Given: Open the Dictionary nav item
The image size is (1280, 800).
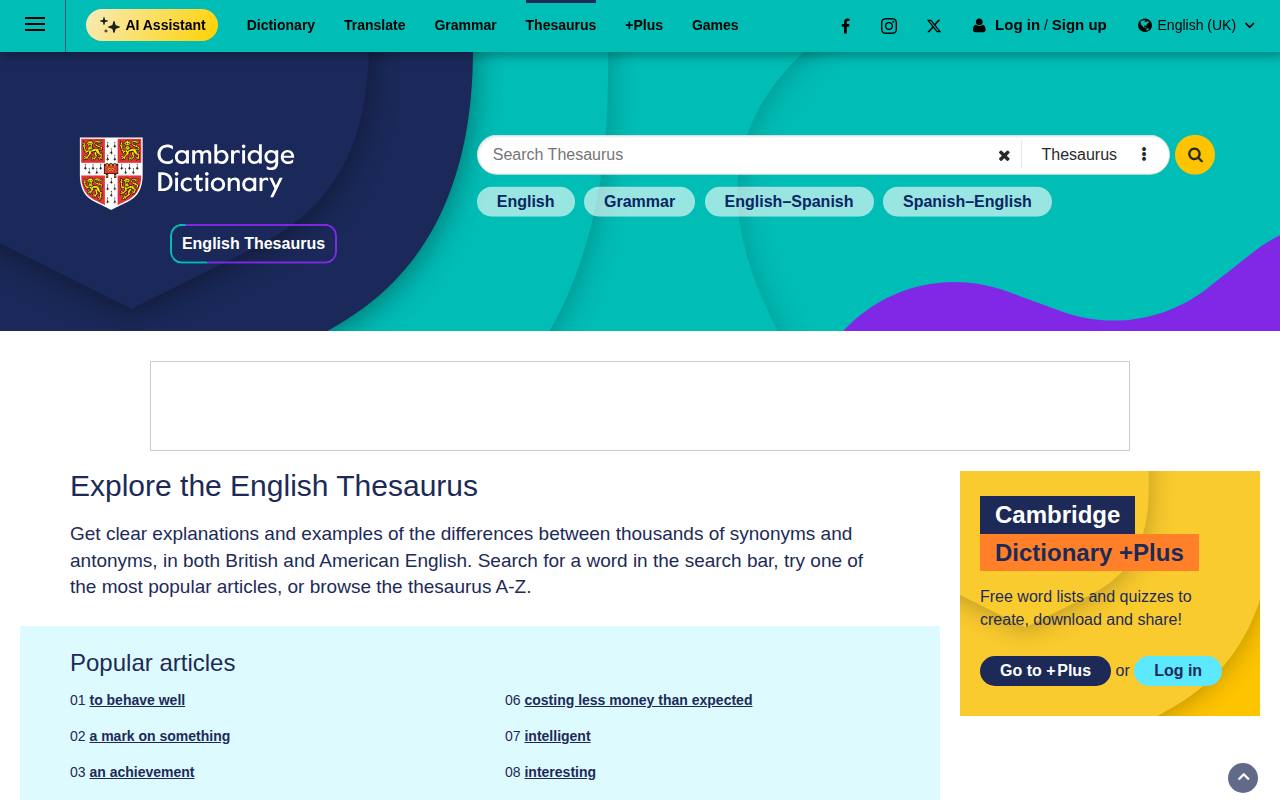Looking at the screenshot, I should pyautogui.click(x=281, y=25).
